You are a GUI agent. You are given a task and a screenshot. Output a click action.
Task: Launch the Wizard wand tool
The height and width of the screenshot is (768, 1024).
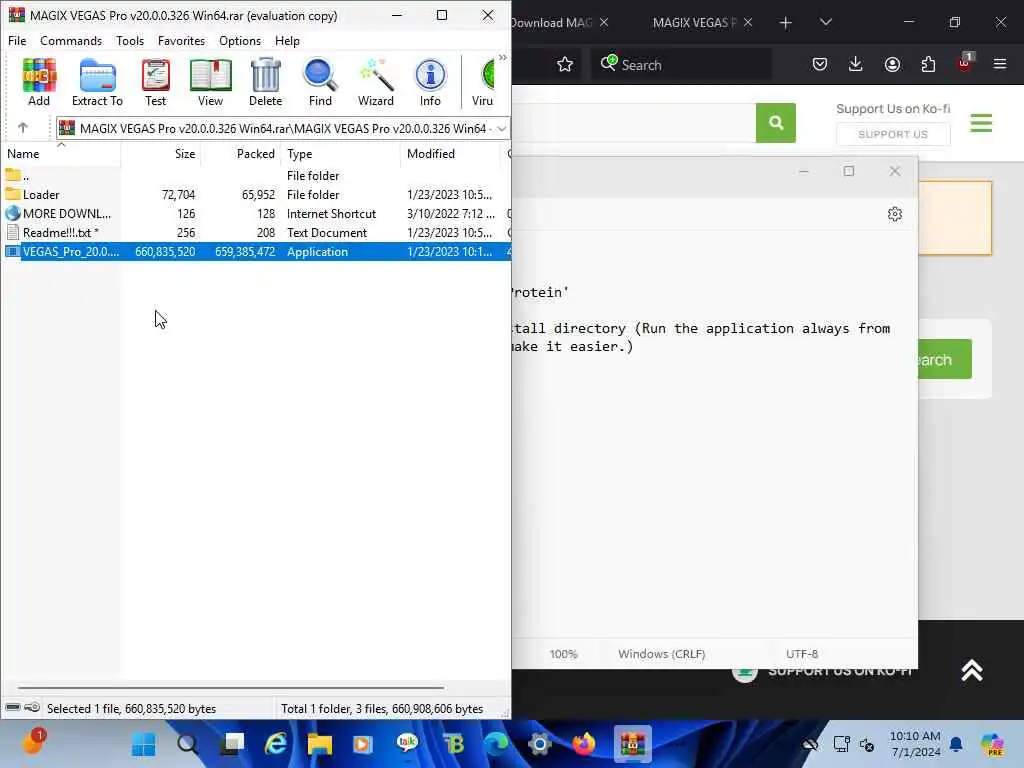point(376,82)
